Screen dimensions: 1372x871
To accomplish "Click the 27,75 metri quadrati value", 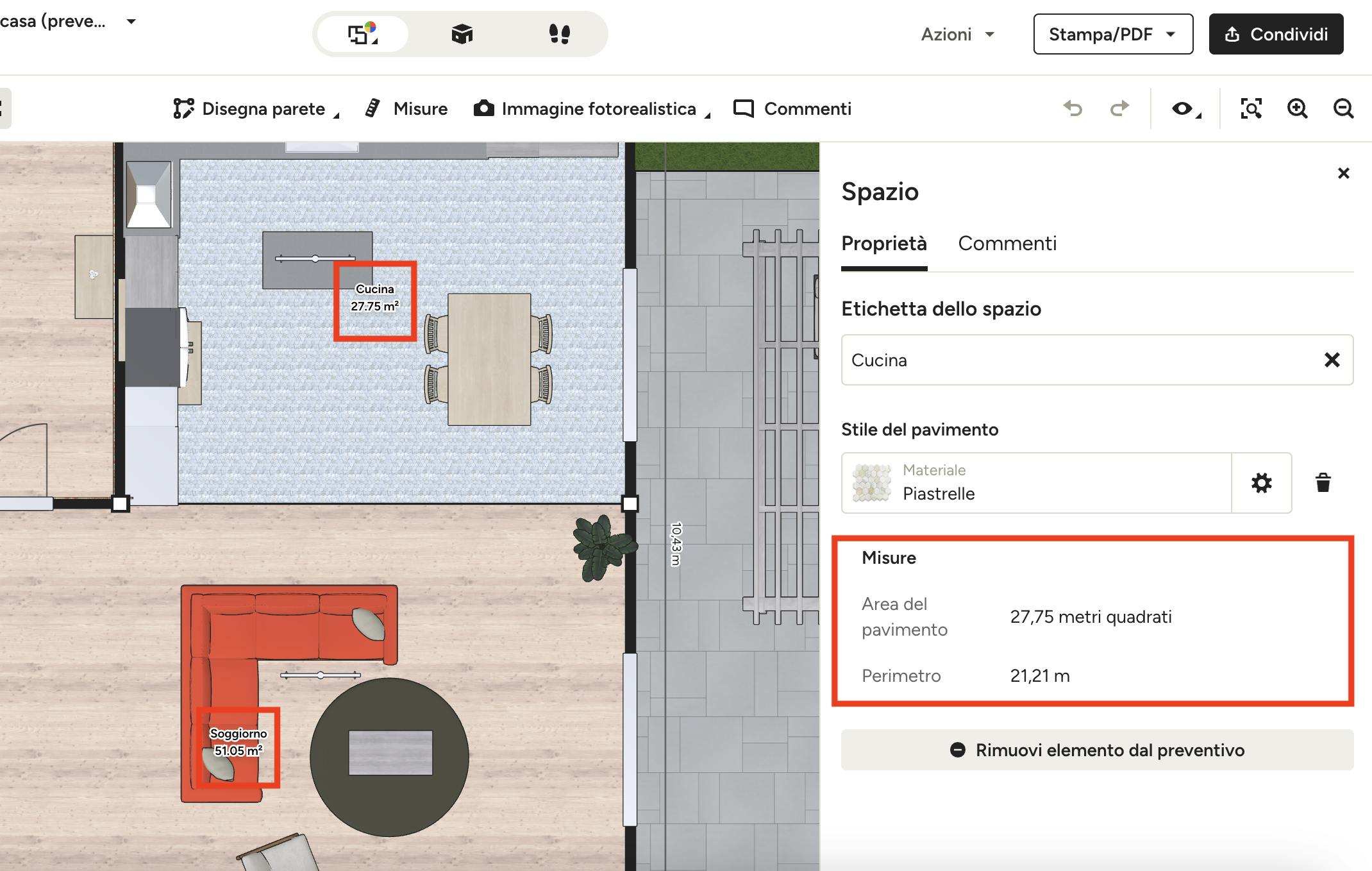I will coord(1091,617).
